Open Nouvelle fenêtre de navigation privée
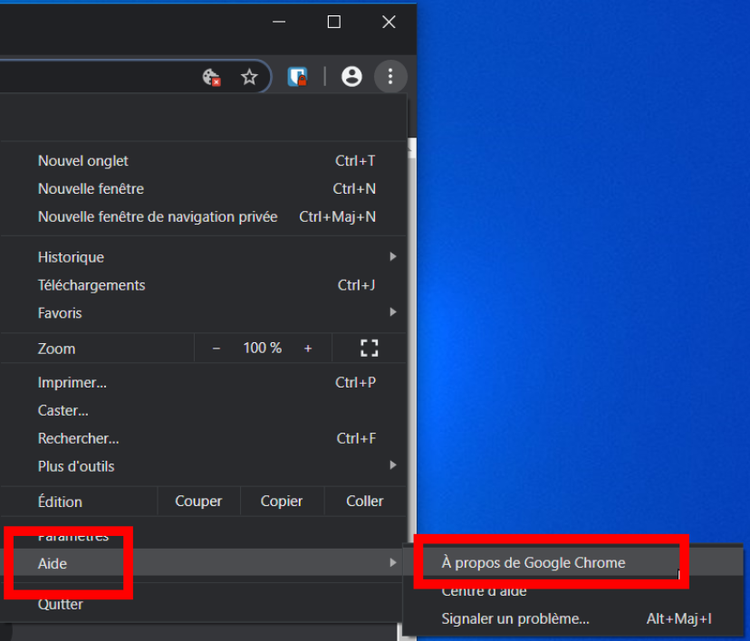The height and width of the screenshot is (641, 750). point(158,217)
